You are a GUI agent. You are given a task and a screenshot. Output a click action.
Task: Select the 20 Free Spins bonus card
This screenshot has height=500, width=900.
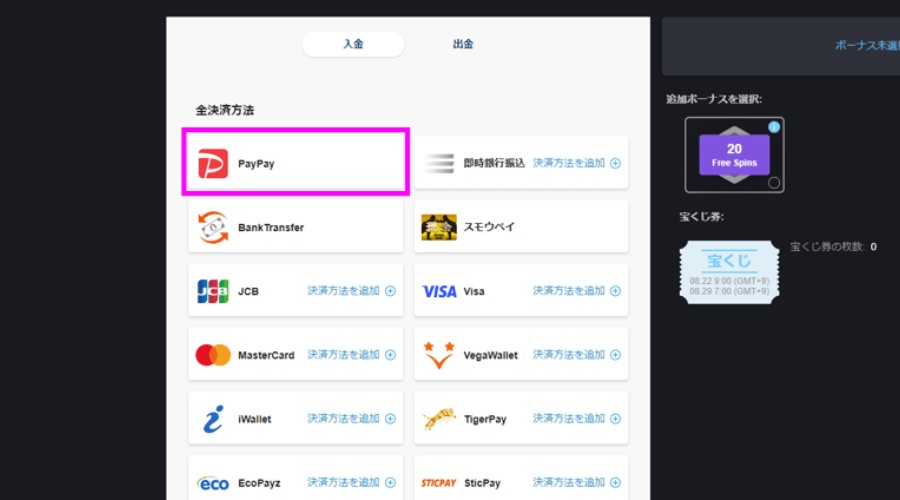coord(734,155)
